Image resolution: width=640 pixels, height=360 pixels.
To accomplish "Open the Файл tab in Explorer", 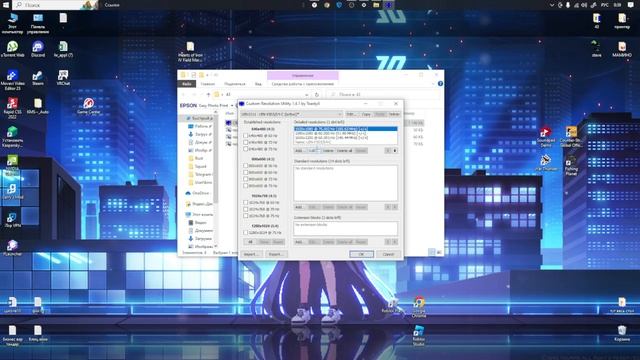I will click(x=187, y=84).
